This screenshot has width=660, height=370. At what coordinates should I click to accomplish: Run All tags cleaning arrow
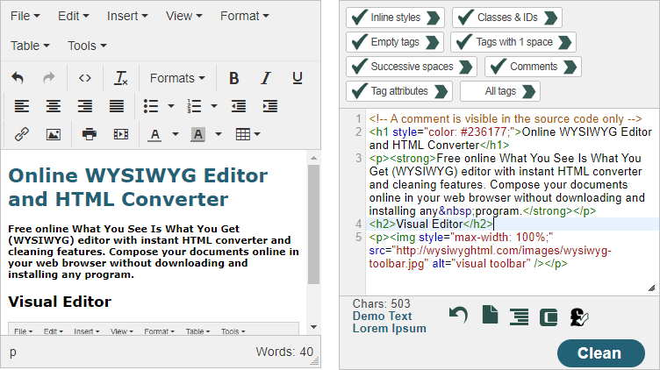529,91
